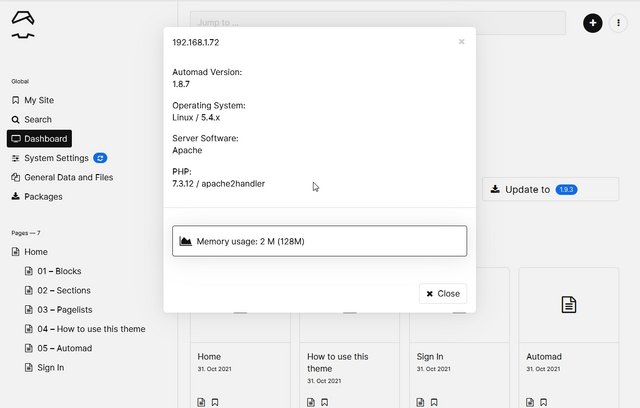
Task: Select 05 – Automad page in tree
Action: 58,348
